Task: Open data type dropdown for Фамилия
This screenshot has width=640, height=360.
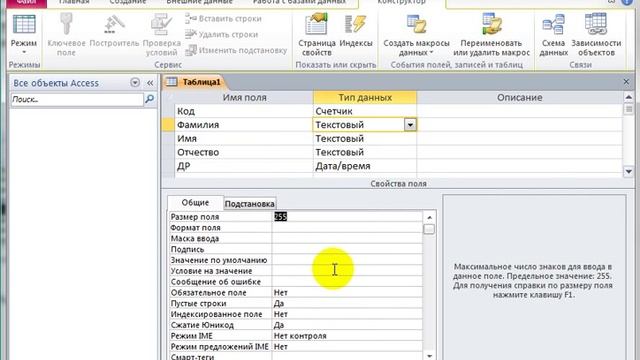Action: 410,125
